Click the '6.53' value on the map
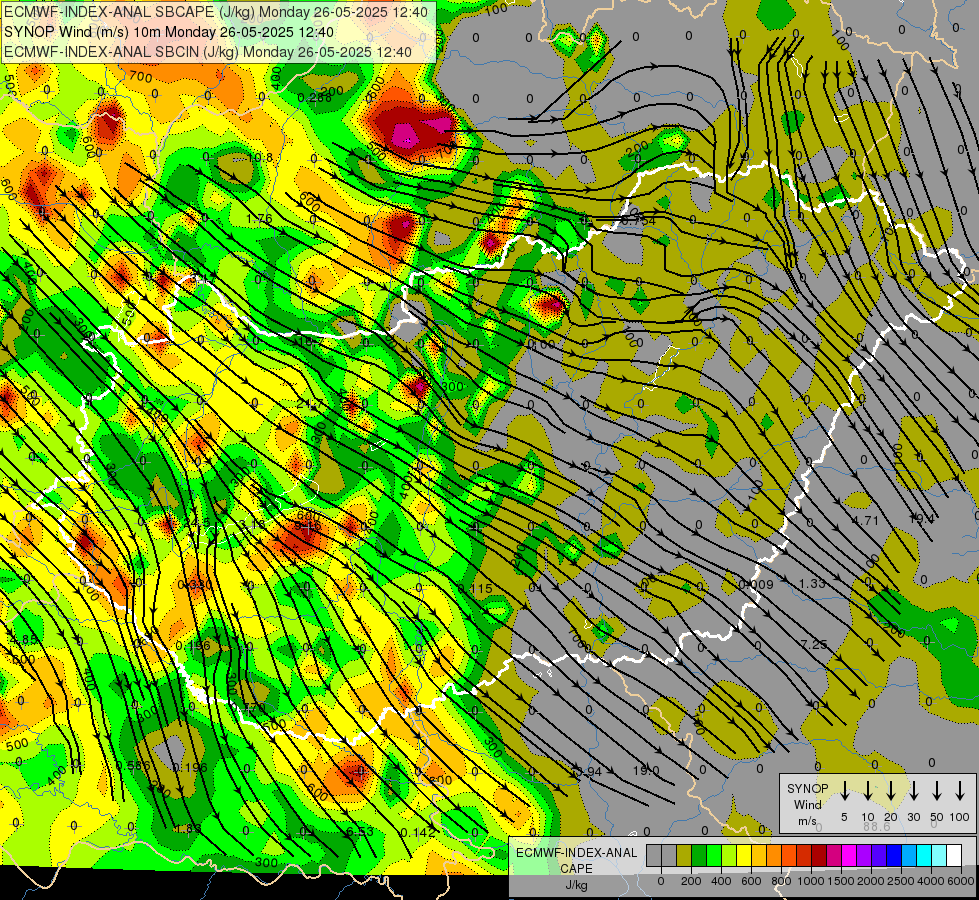 click(360, 831)
